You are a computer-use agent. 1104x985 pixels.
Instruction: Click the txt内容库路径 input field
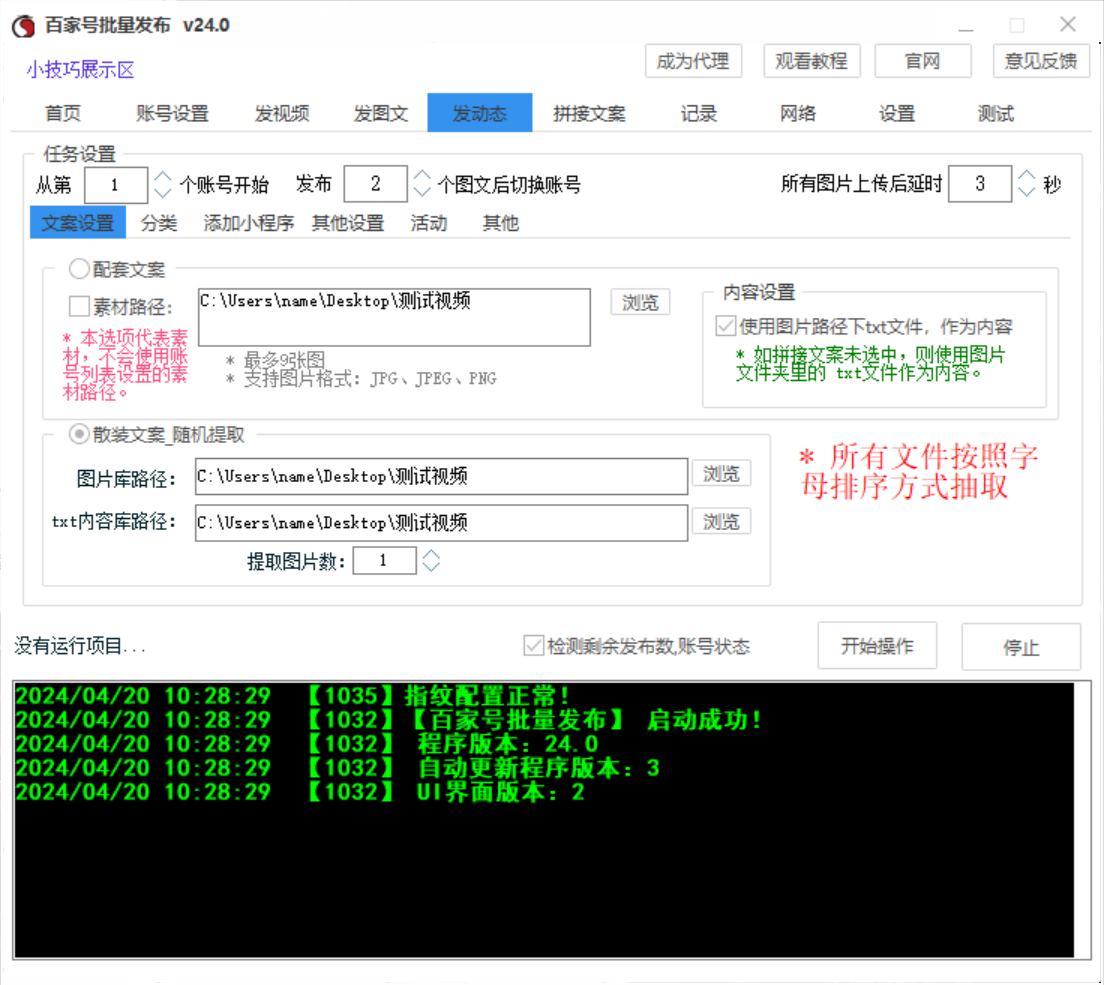[441, 523]
